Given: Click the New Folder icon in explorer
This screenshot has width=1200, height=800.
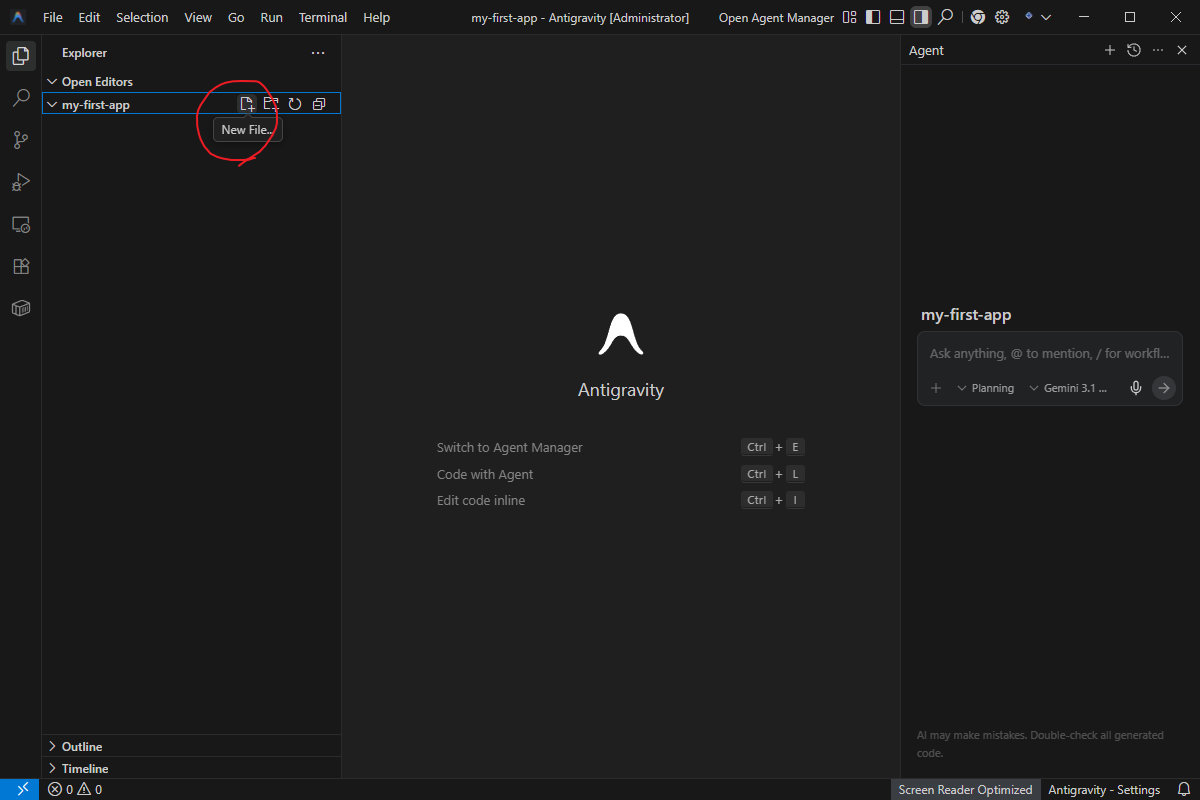Looking at the screenshot, I should point(271,104).
